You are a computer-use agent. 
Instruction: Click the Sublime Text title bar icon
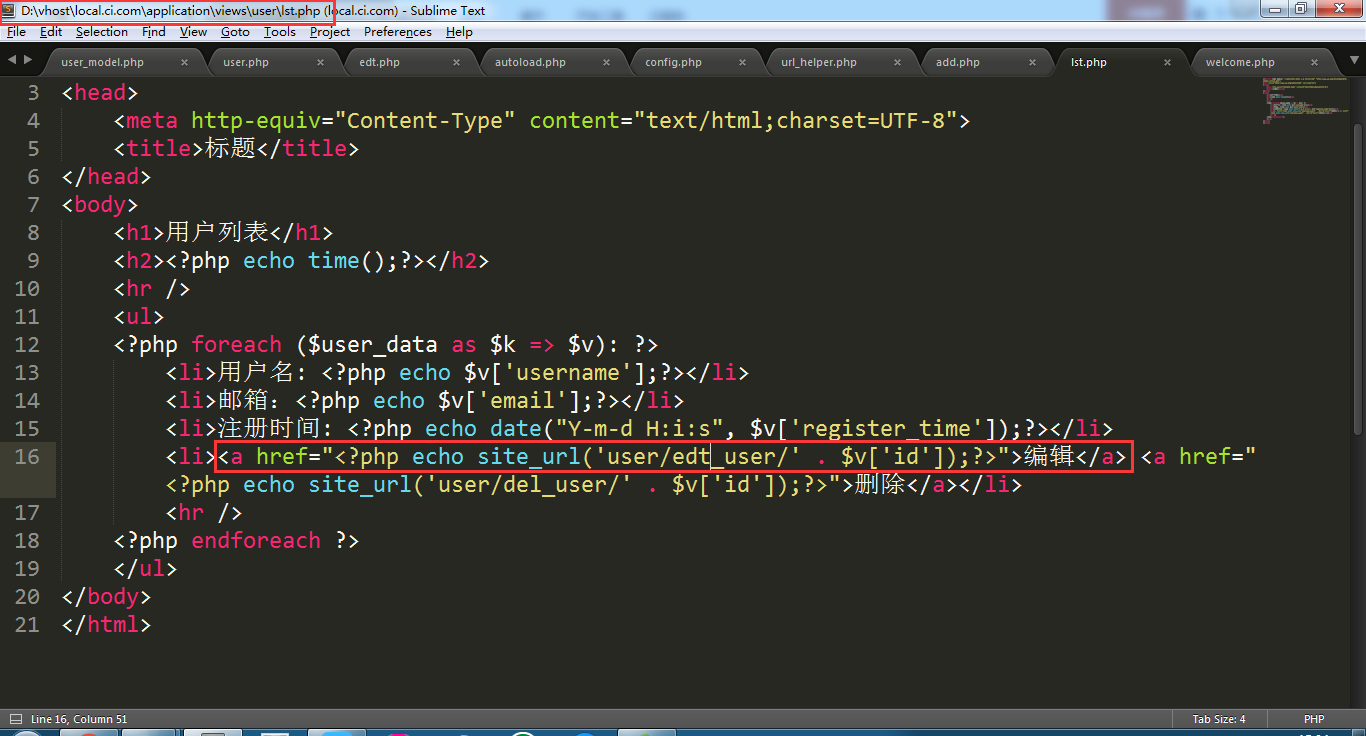point(9,10)
